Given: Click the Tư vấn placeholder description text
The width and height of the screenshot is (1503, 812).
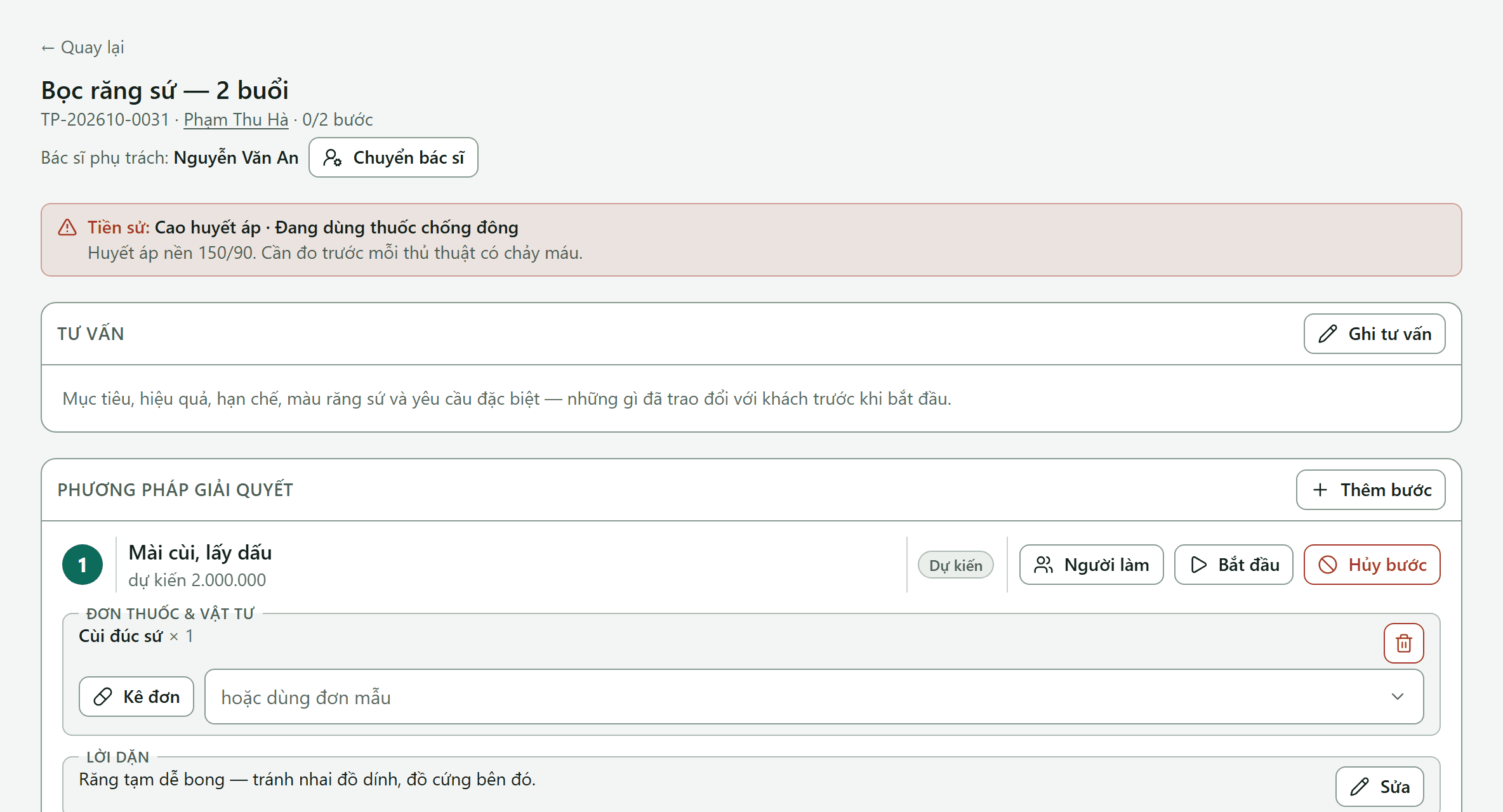Looking at the screenshot, I should click(x=507, y=398).
